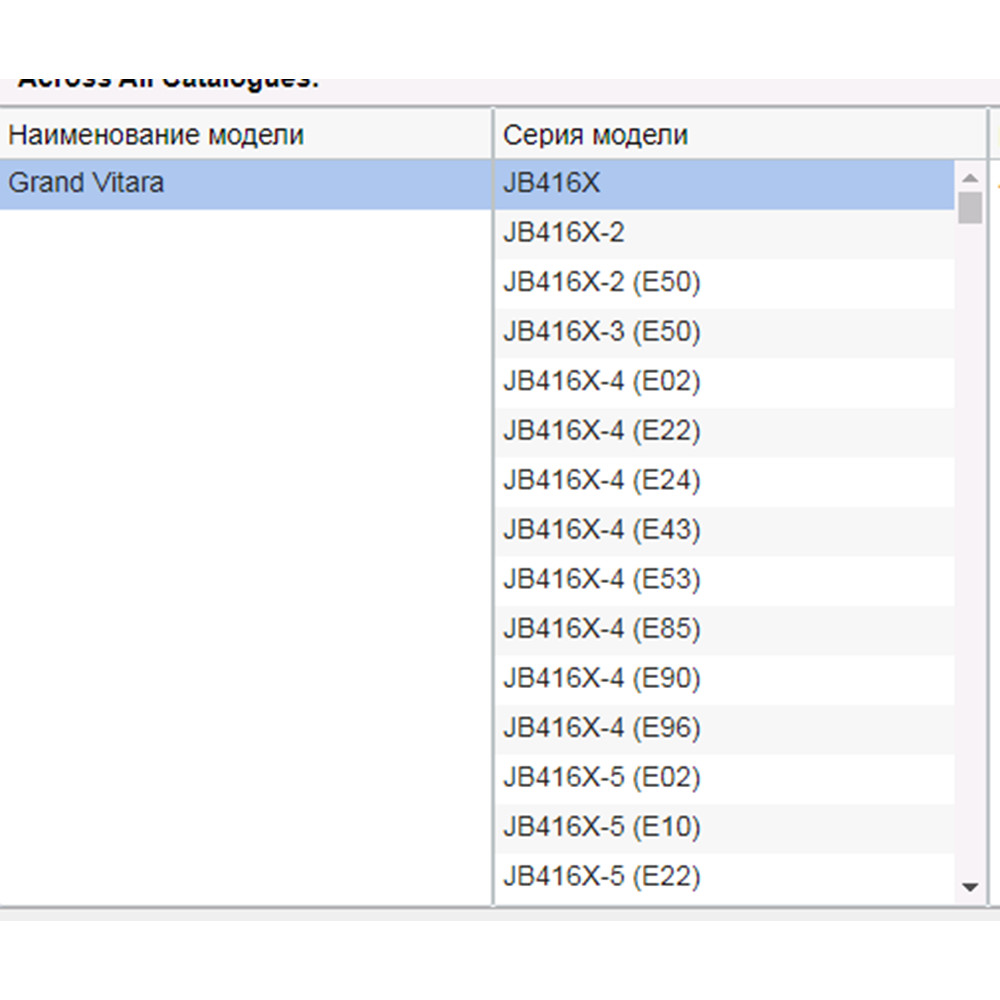Click scrollbar down arrow in series list

969,887
